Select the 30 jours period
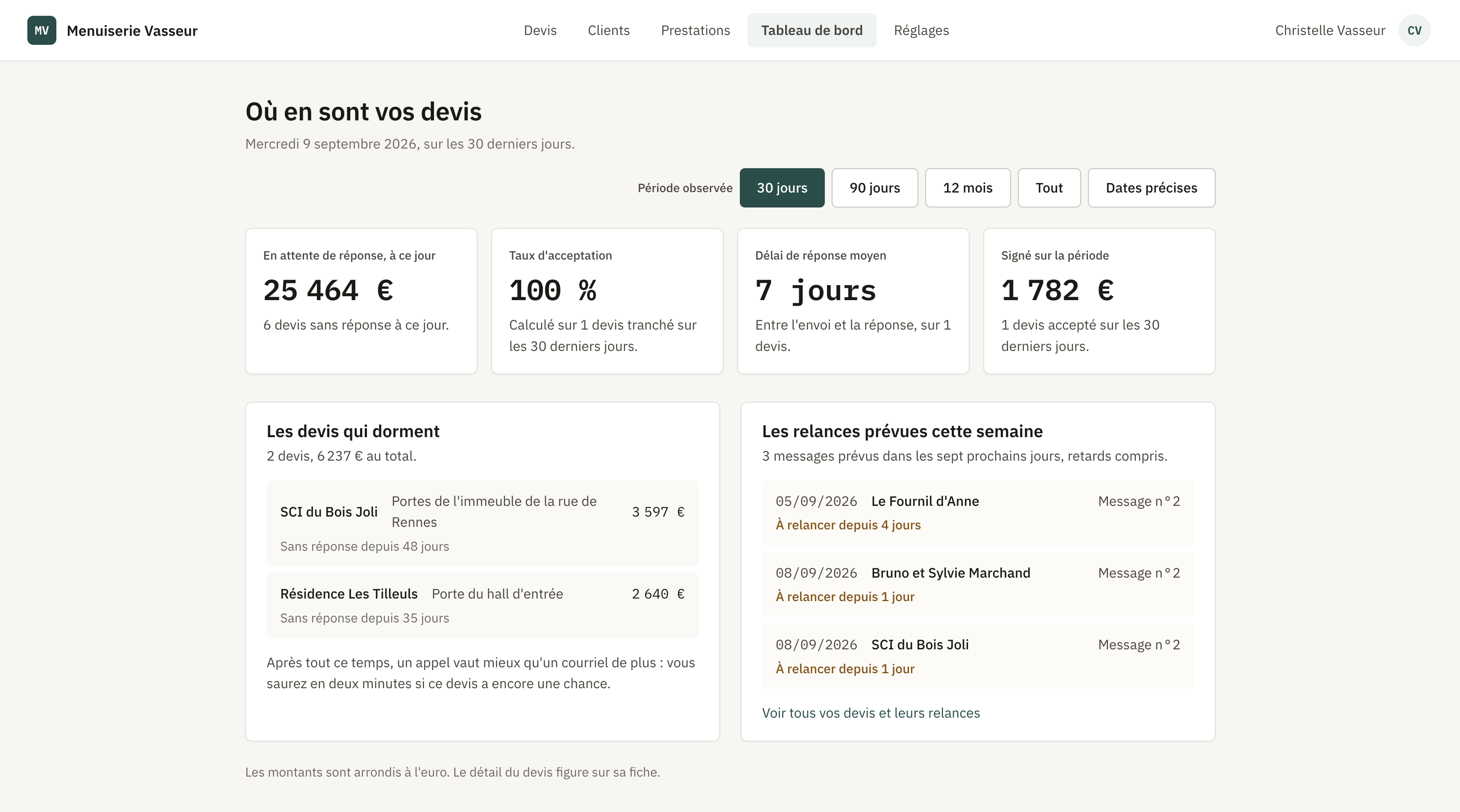 [782, 187]
